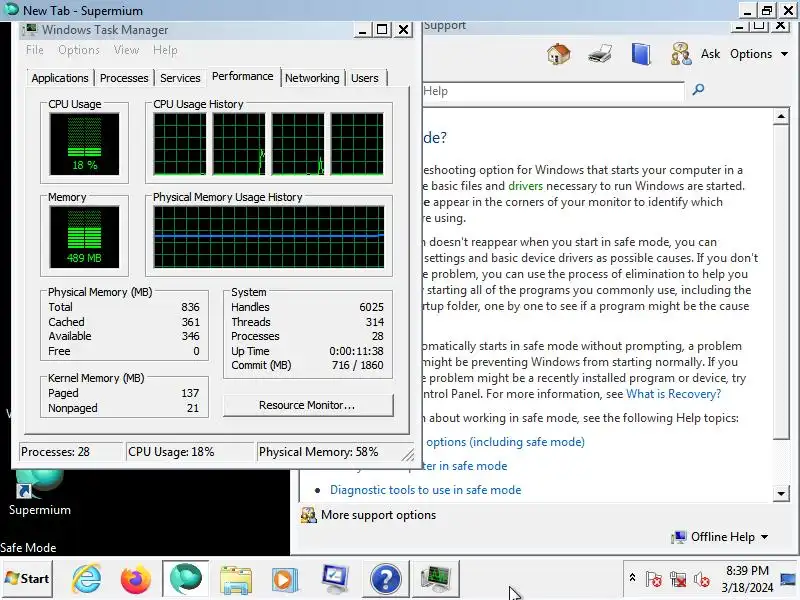The image size is (800, 600).
Task: Switch to Supermium taskbar button
Action: coord(186,579)
